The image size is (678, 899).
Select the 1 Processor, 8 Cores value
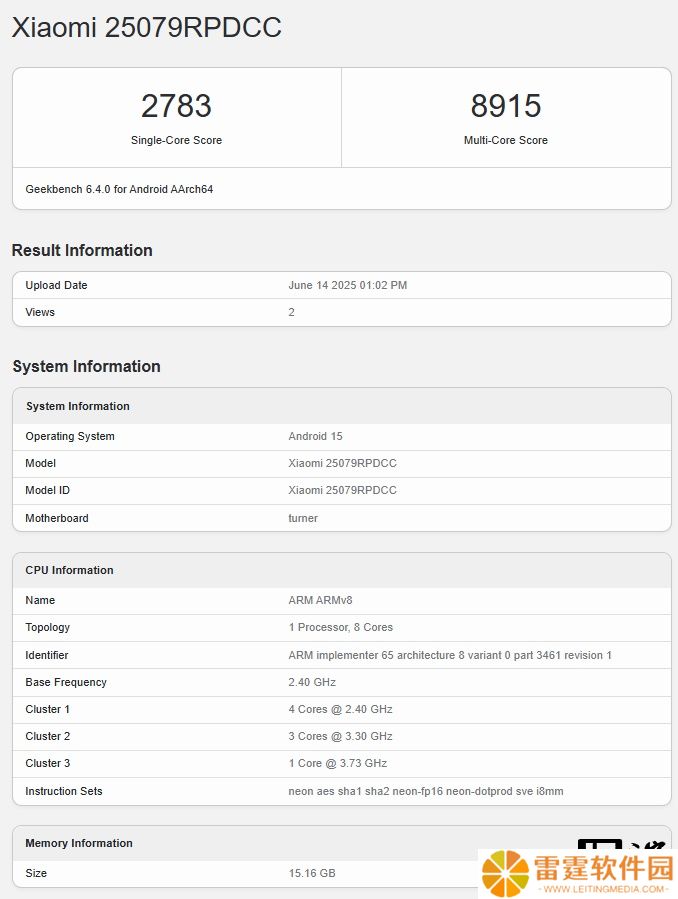pos(341,627)
